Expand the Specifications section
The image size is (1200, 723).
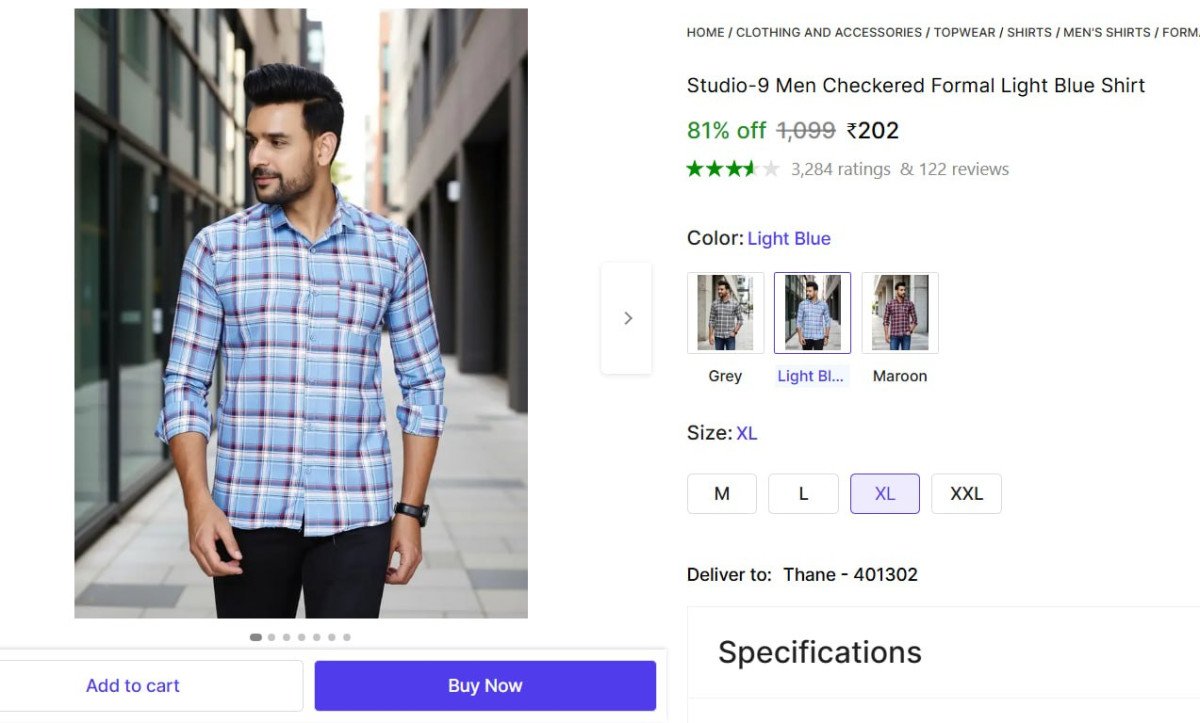coord(819,651)
